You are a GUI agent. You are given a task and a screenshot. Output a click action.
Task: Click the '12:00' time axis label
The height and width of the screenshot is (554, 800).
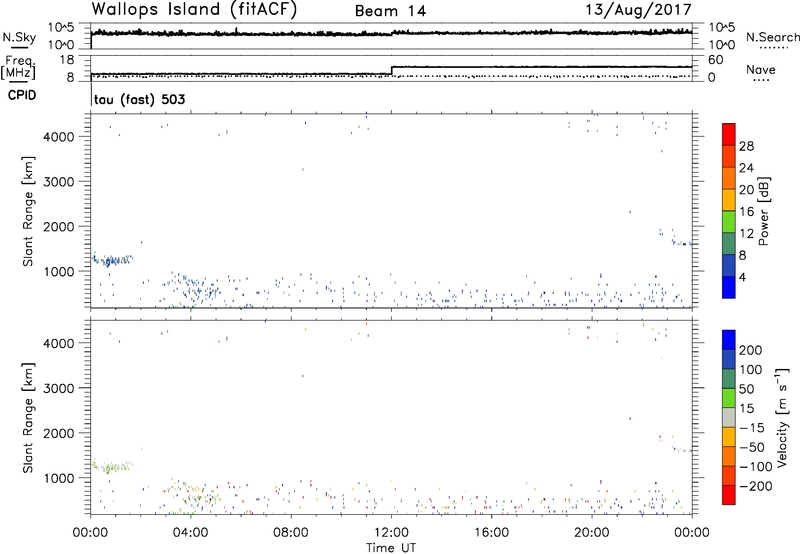pyautogui.click(x=391, y=533)
